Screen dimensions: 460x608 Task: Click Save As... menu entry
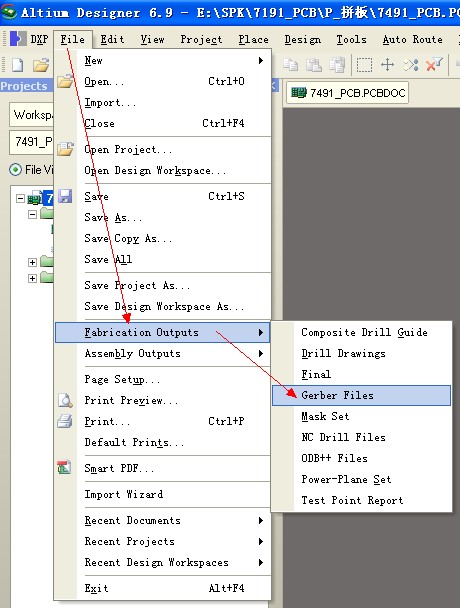pyautogui.click(x=162, y=217)
